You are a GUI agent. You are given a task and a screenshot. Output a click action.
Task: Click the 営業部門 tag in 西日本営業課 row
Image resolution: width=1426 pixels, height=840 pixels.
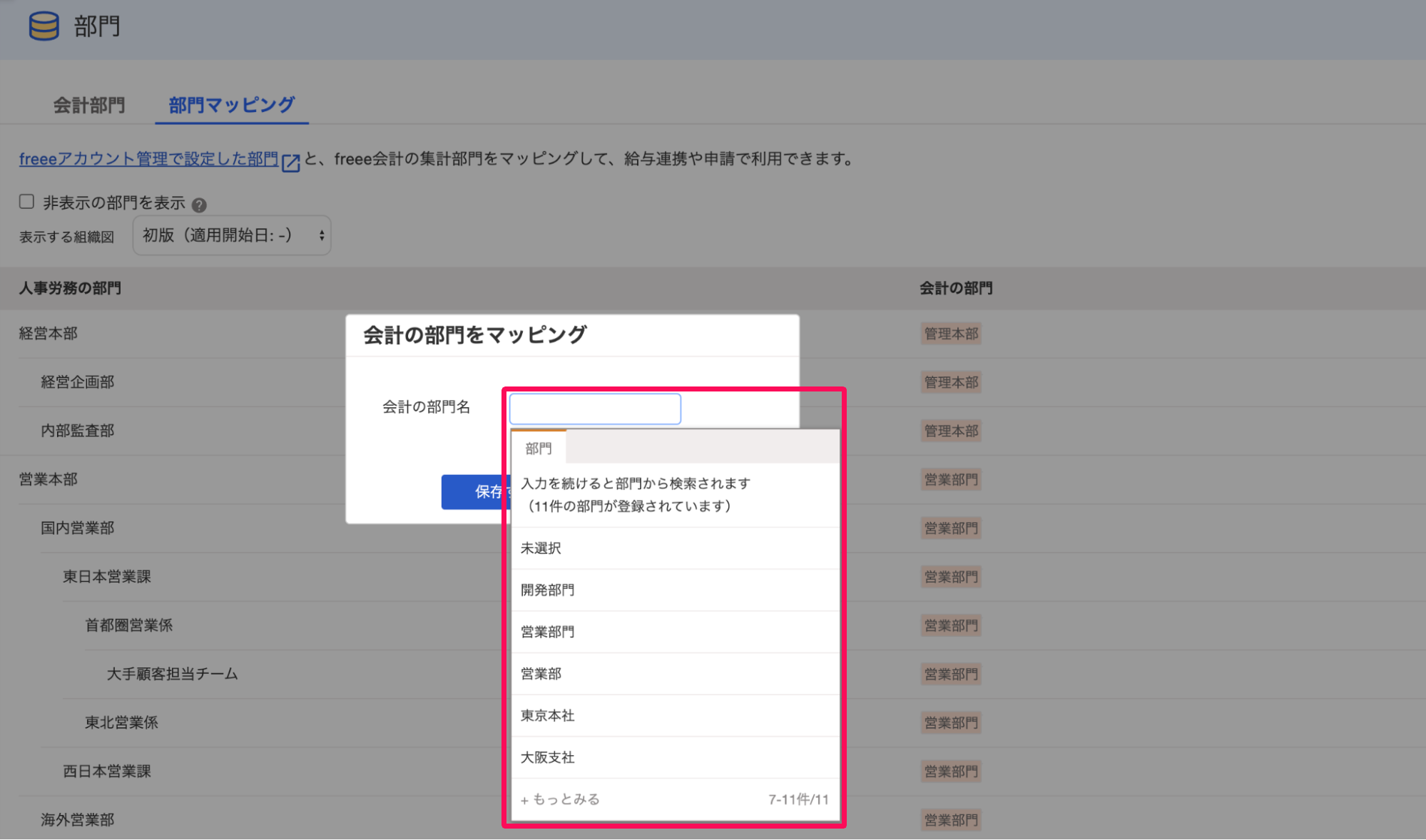[951, 771]
